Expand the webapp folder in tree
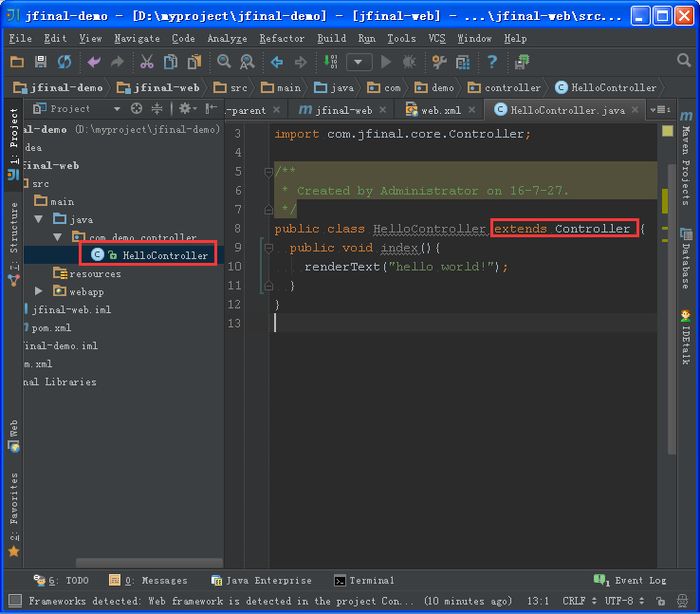Viewport: 700px width, 614px height. click(39, 291)
